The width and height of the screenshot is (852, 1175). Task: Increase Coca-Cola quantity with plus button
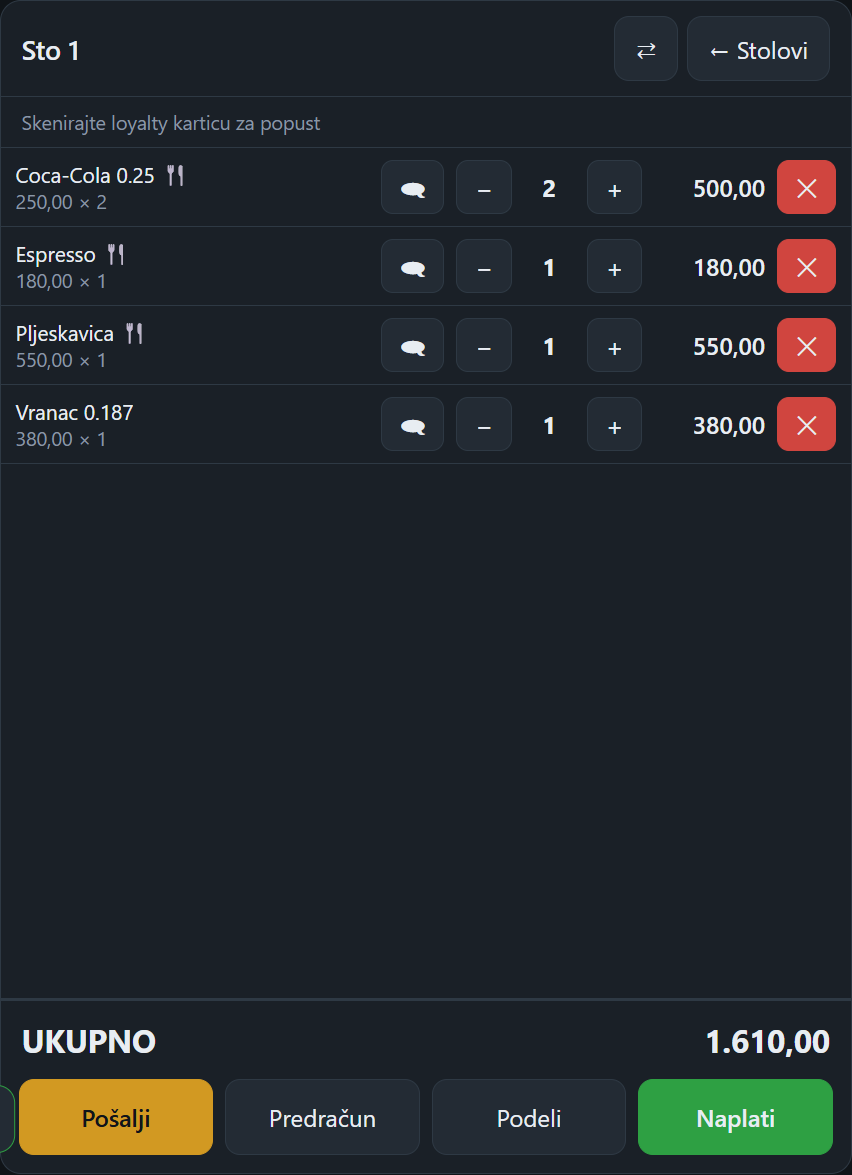click(x=614, y=187)
